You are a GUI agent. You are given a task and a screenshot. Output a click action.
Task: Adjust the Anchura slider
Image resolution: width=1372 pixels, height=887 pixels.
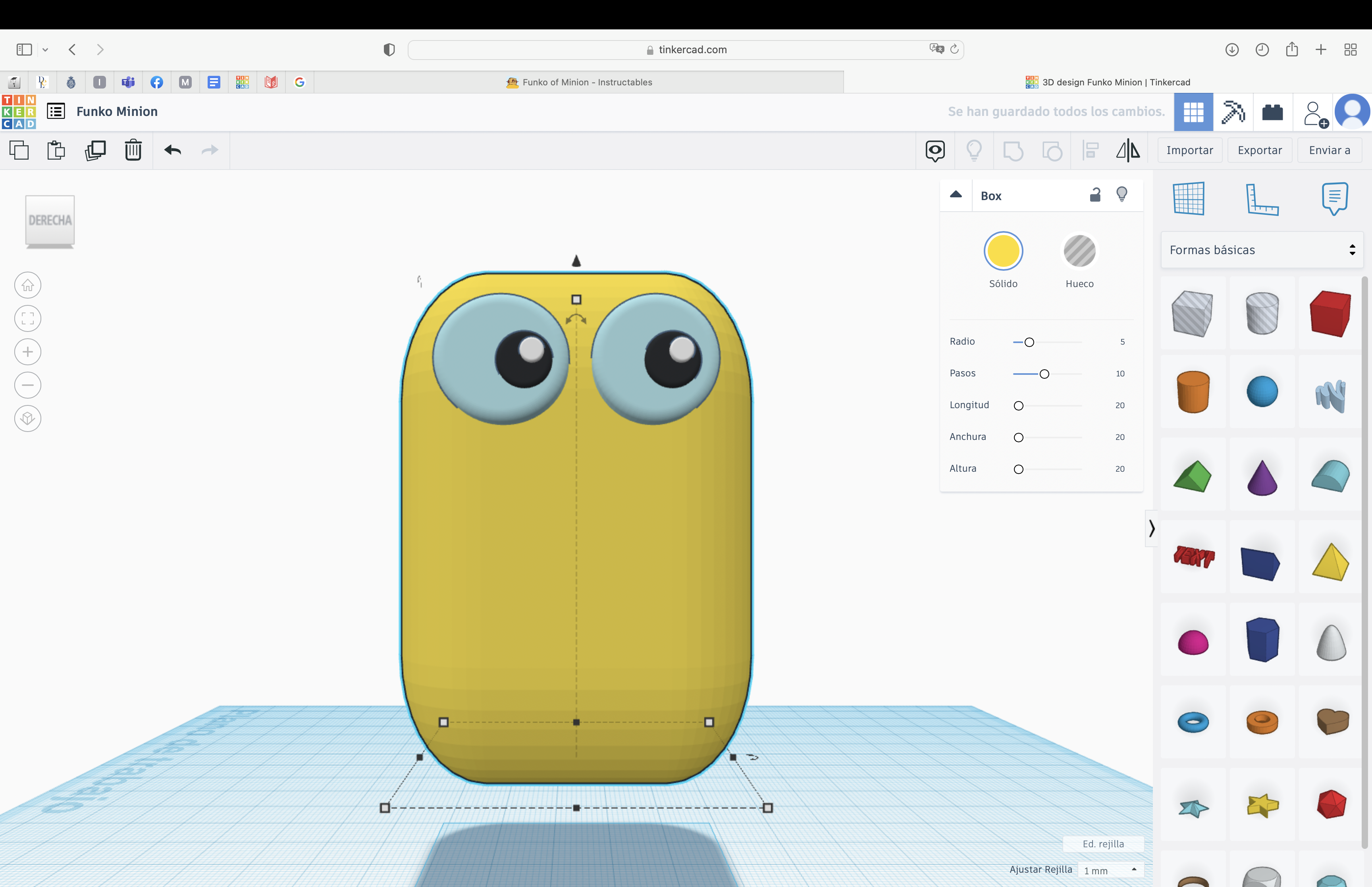tap(1019, 437)
